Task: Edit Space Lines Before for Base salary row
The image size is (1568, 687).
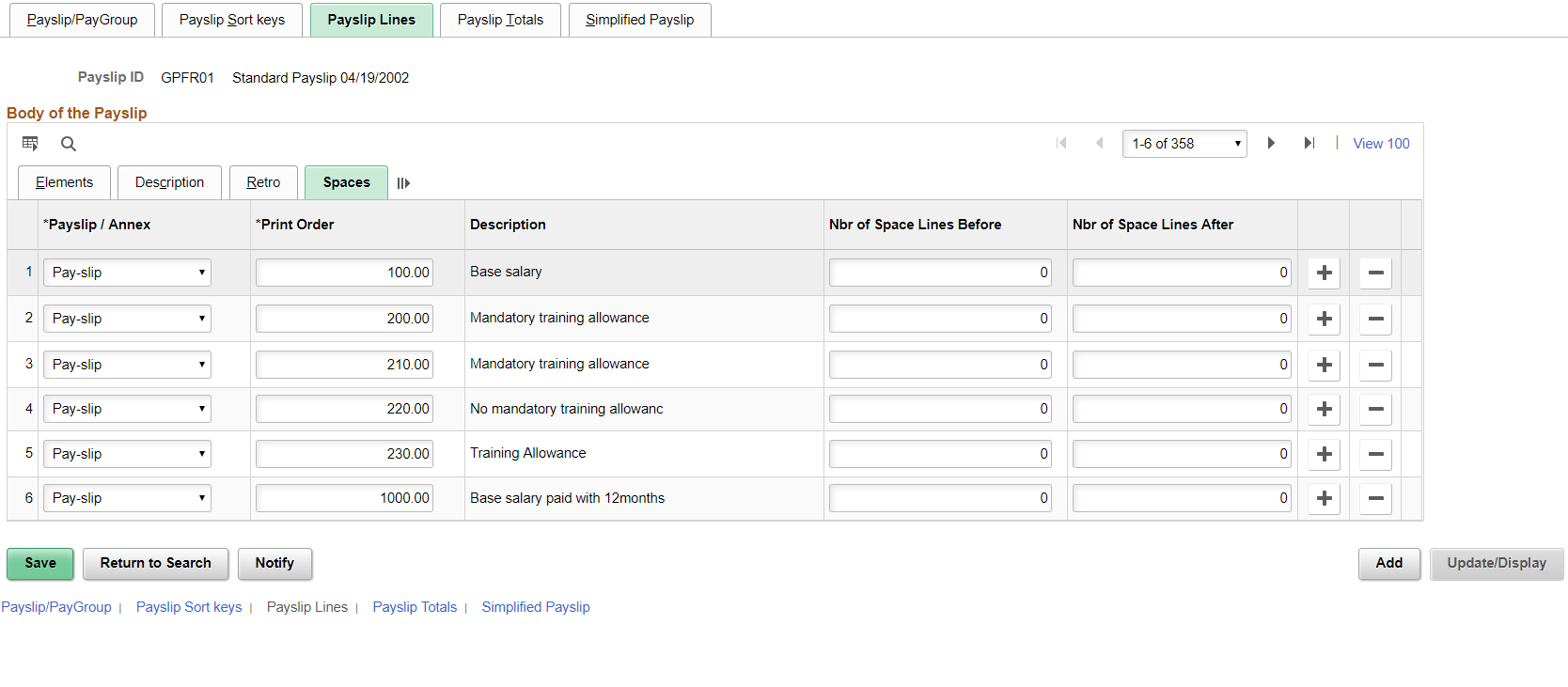Action: [x=940, y=273]
